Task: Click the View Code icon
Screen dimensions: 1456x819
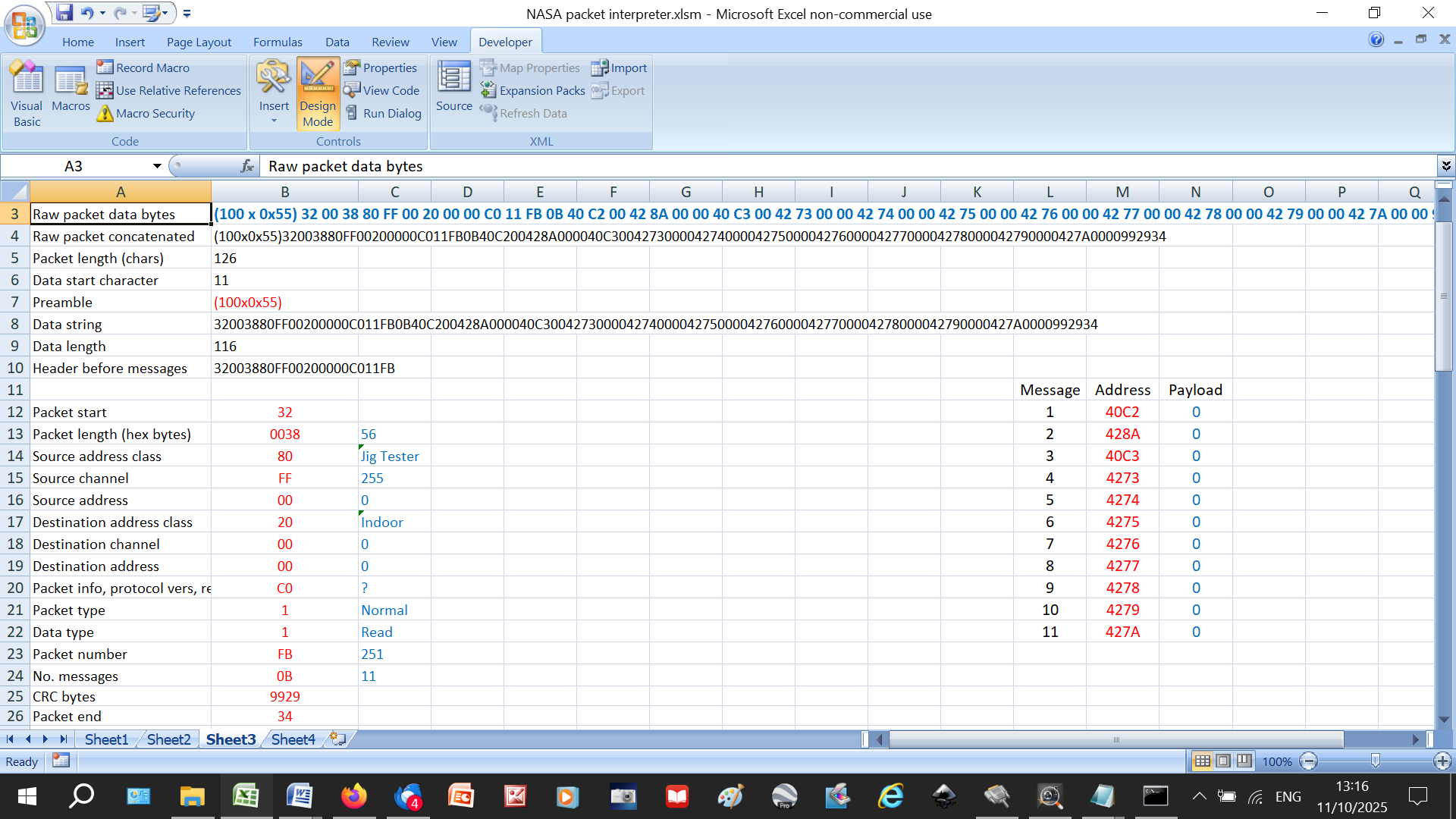Action: click(352, 90)
